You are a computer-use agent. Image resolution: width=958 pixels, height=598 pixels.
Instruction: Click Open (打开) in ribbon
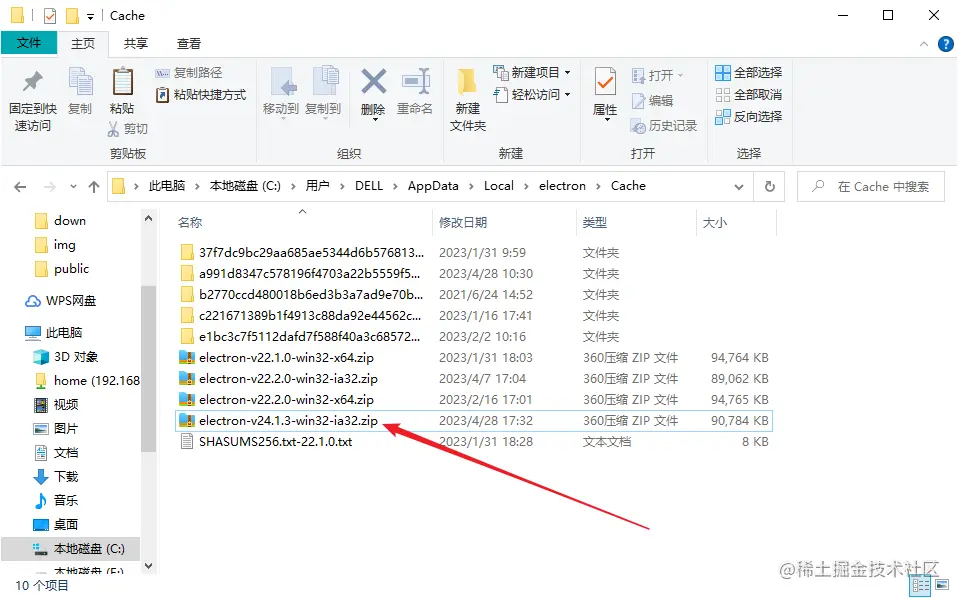657,76
